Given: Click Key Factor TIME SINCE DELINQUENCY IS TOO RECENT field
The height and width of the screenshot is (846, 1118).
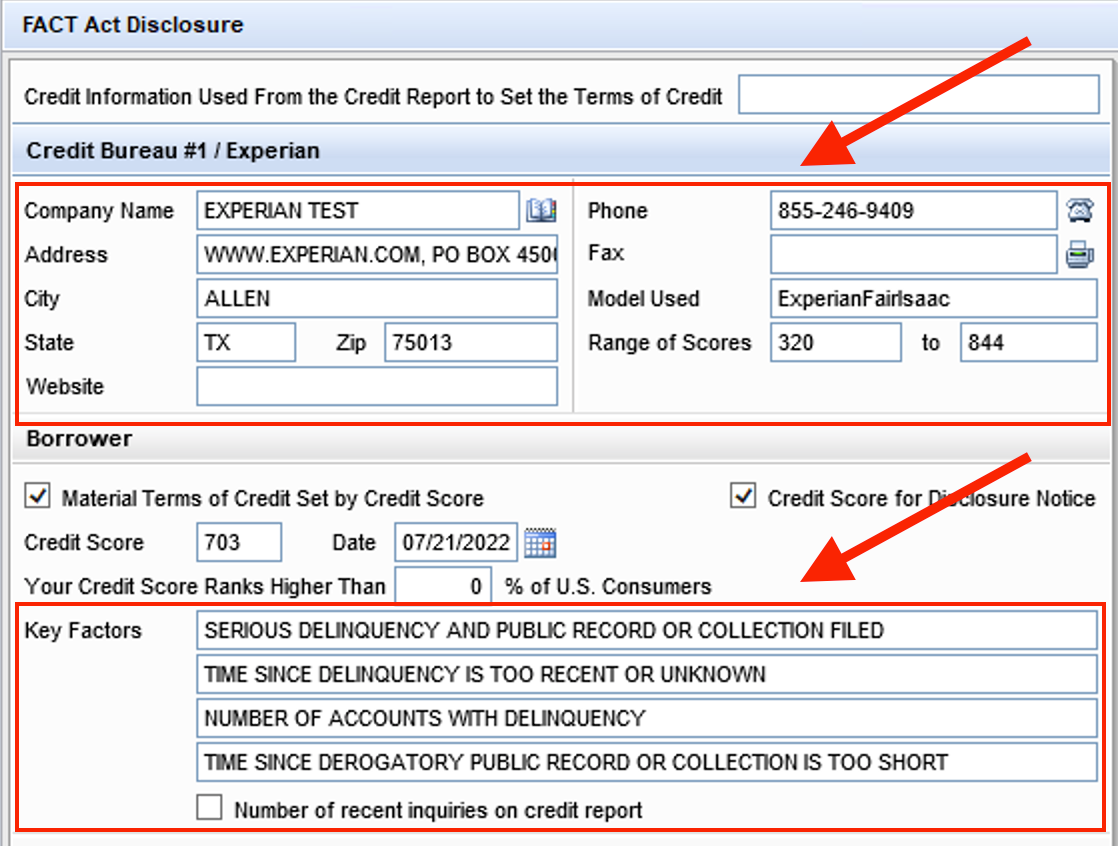Looking at the screenshot, I should (647, 674).
